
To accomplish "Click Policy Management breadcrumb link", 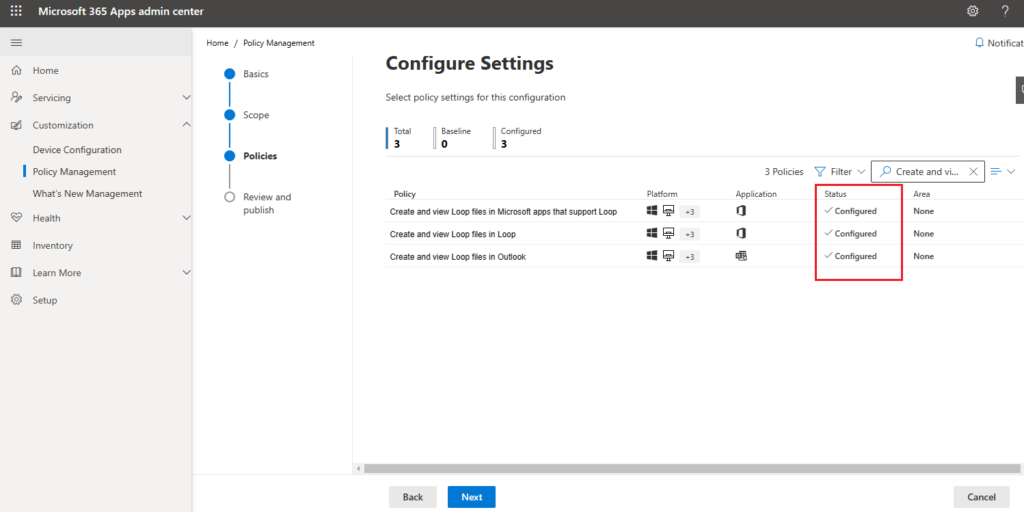I will [279, 43].
